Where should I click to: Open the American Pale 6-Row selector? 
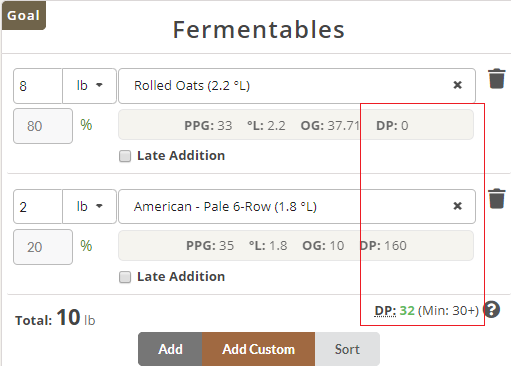point(297,206)
